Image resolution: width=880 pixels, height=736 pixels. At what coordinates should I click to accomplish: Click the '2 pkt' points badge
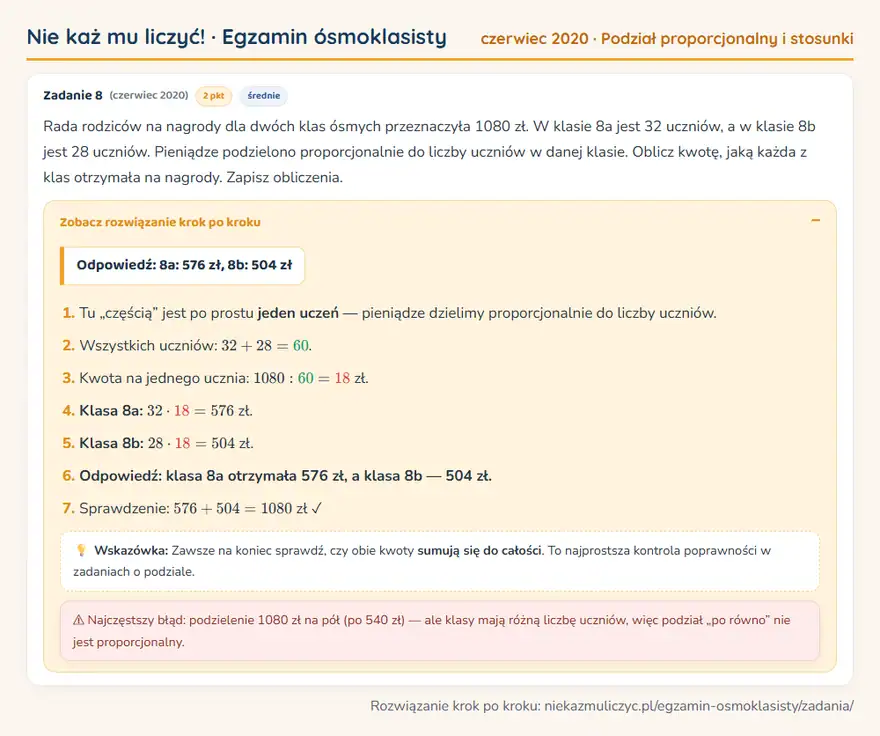tap(213, 96)
